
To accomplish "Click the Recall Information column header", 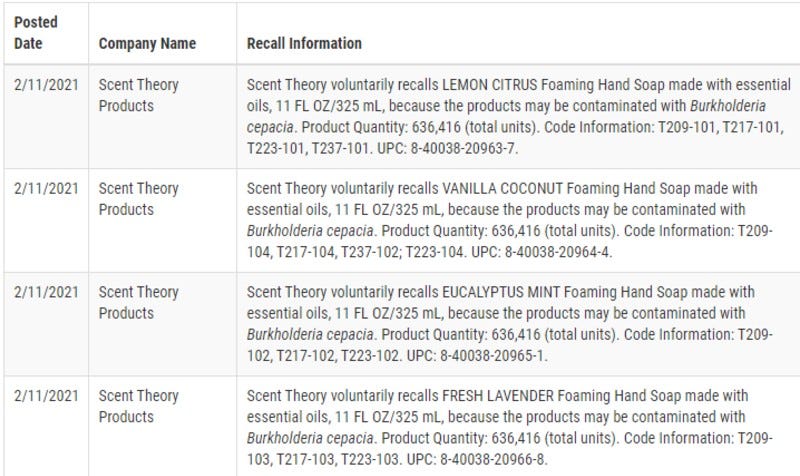I will (304, 44).
